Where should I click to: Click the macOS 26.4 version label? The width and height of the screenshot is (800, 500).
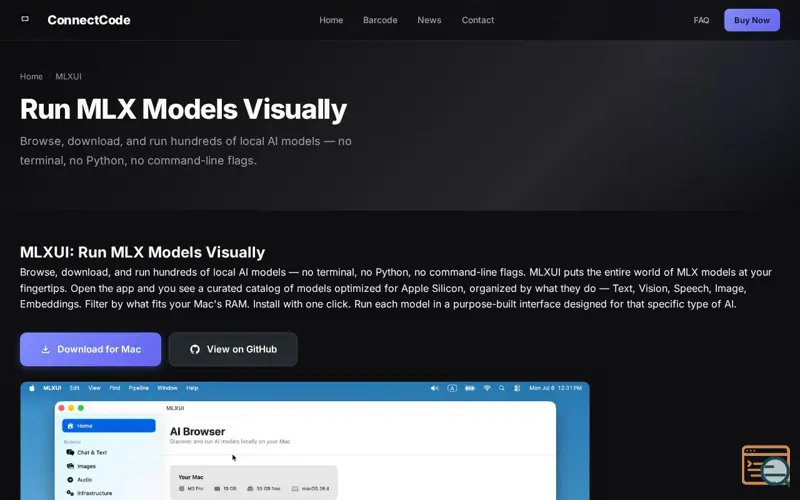click(x=315, y=489)
